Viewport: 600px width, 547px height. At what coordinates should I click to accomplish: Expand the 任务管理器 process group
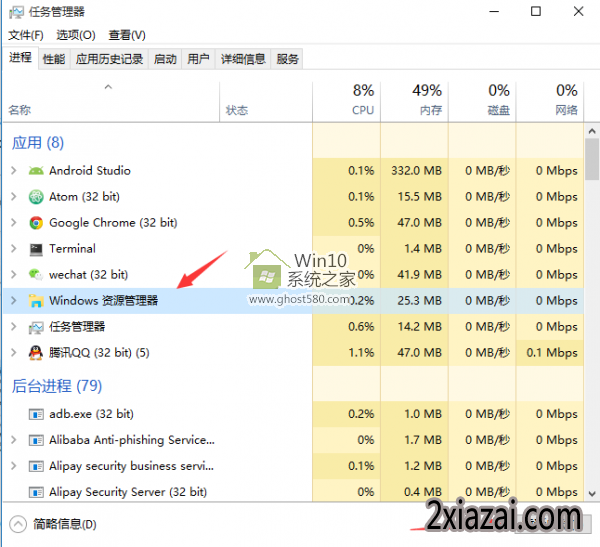(x=14, y=327)
